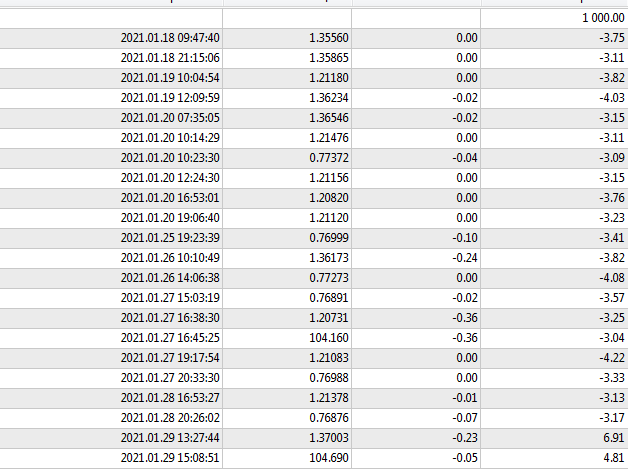Select time 2021.01.19 12:09:59
This screenshot has width=628, height=469.
[170, 98]
